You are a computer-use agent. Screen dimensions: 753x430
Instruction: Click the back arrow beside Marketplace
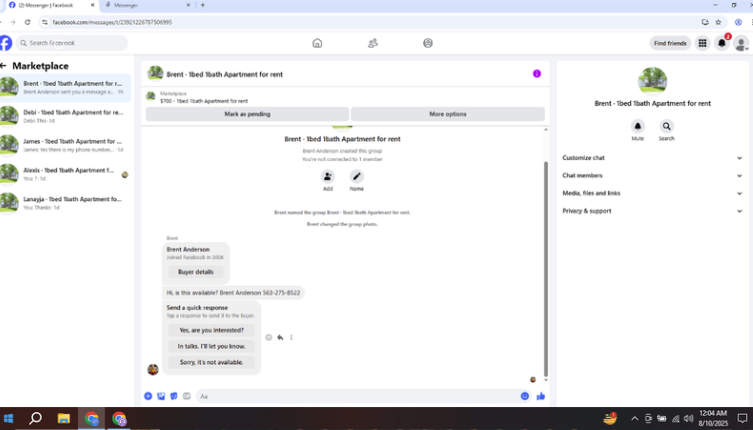pos(4,66)
